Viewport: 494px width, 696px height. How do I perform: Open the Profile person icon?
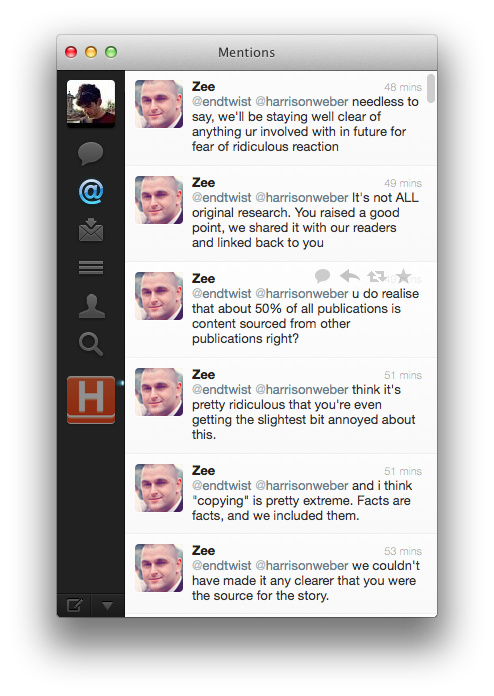click(91, 306)
